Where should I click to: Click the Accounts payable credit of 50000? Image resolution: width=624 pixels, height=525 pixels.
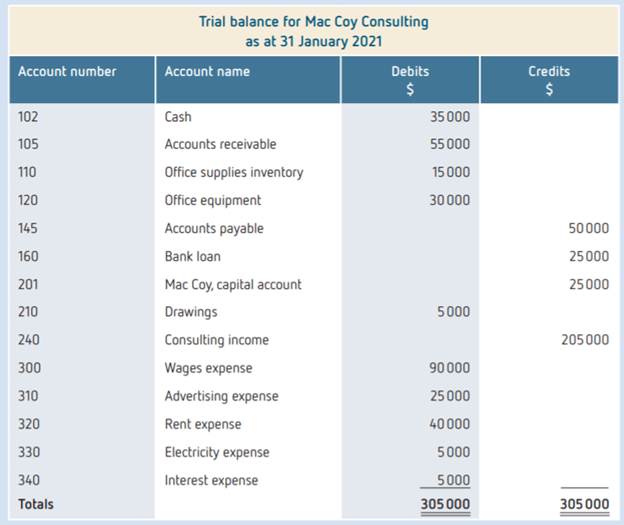click(x=588, y=228)
